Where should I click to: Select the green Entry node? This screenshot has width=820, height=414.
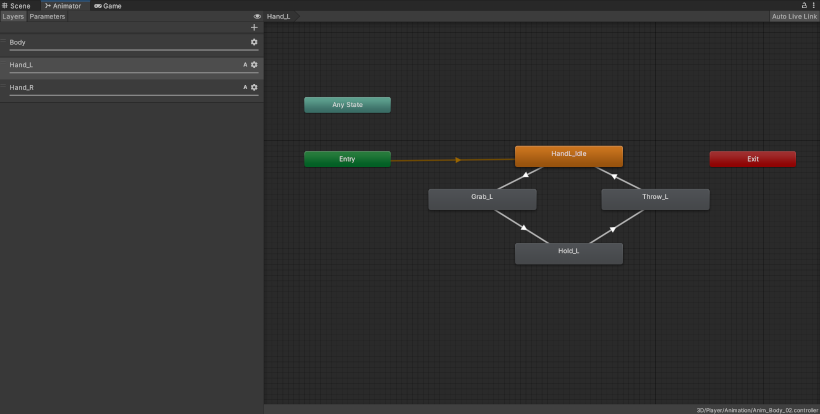tap(347, 159)
